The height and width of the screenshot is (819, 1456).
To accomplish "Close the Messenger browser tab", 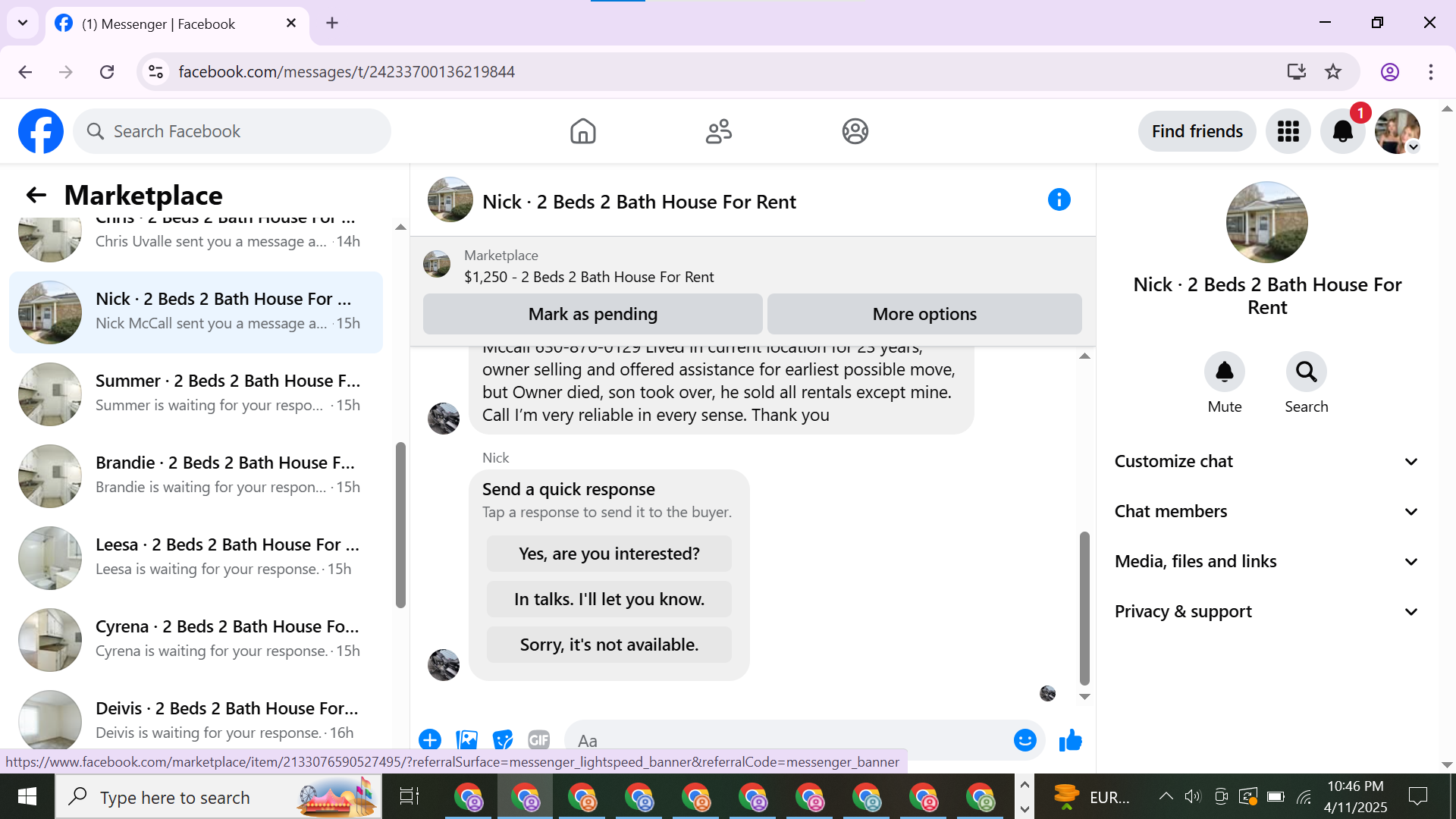I will click(x=291, y=24).
